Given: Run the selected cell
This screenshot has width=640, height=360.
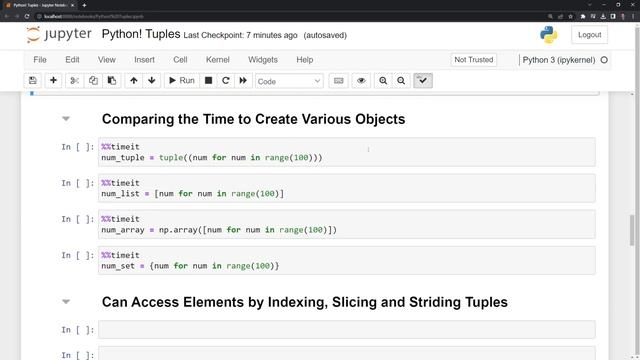Looking at the screenshot, I should [182, 81].
